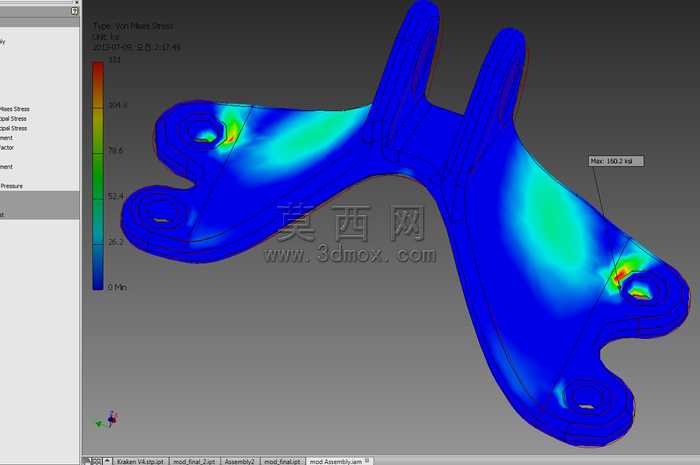Close the browser panel with the x
Image resolution: width=700 pixels, height=465 pixels.
76,2
